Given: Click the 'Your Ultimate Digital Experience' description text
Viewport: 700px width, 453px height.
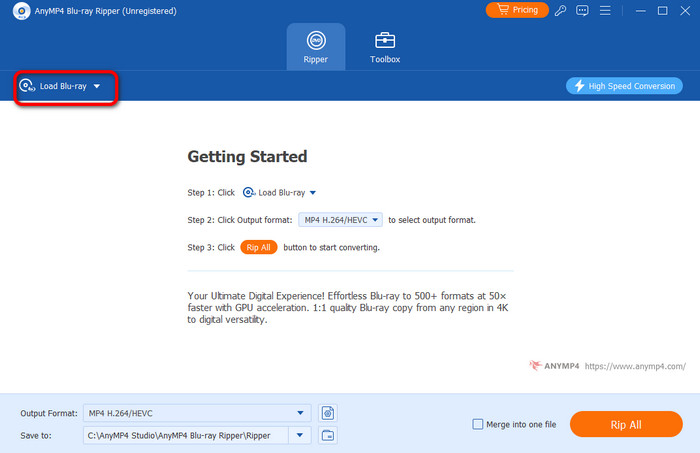Looking at the screenshot, I should 348,308.
